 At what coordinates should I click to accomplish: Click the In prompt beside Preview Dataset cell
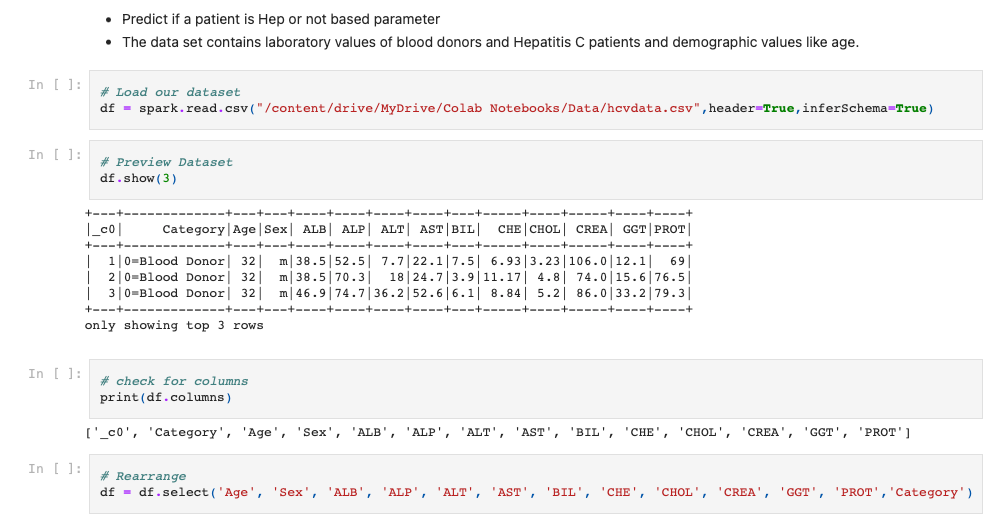pyautogui.click(x=53, y=154)
